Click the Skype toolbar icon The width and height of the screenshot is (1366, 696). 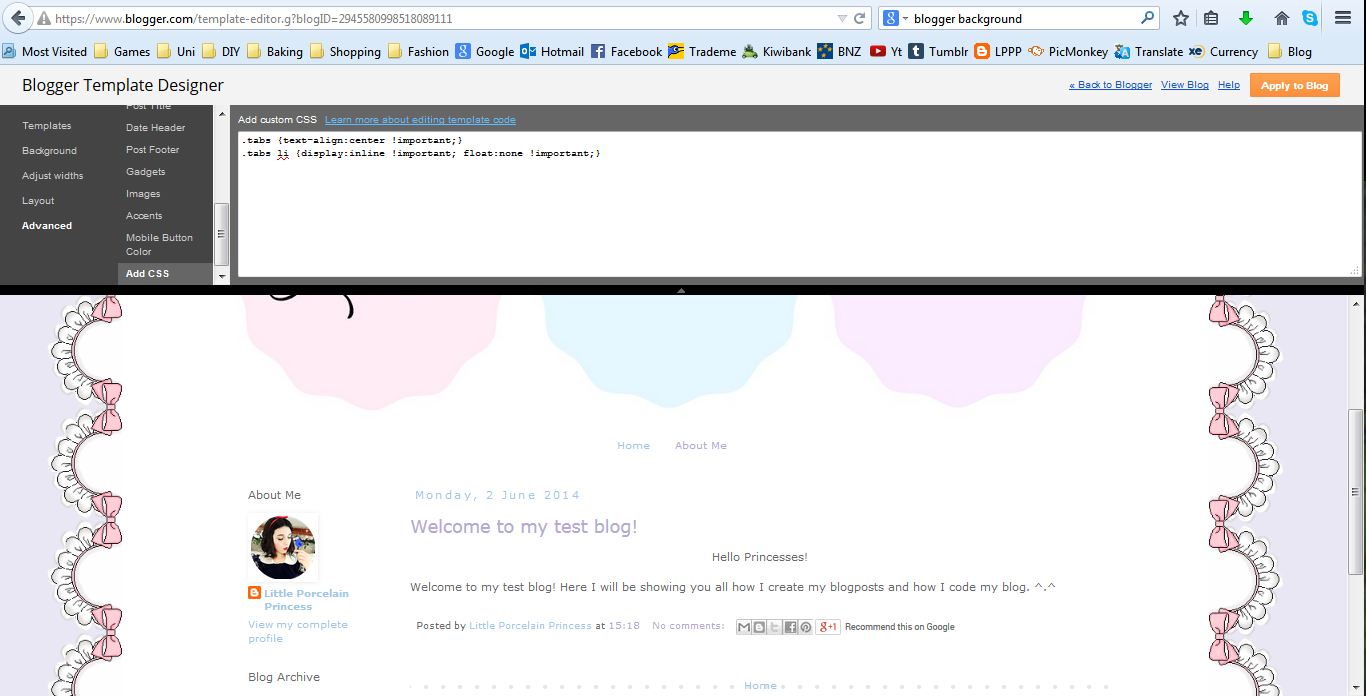pyautogui.click(x=1310, y=18)
